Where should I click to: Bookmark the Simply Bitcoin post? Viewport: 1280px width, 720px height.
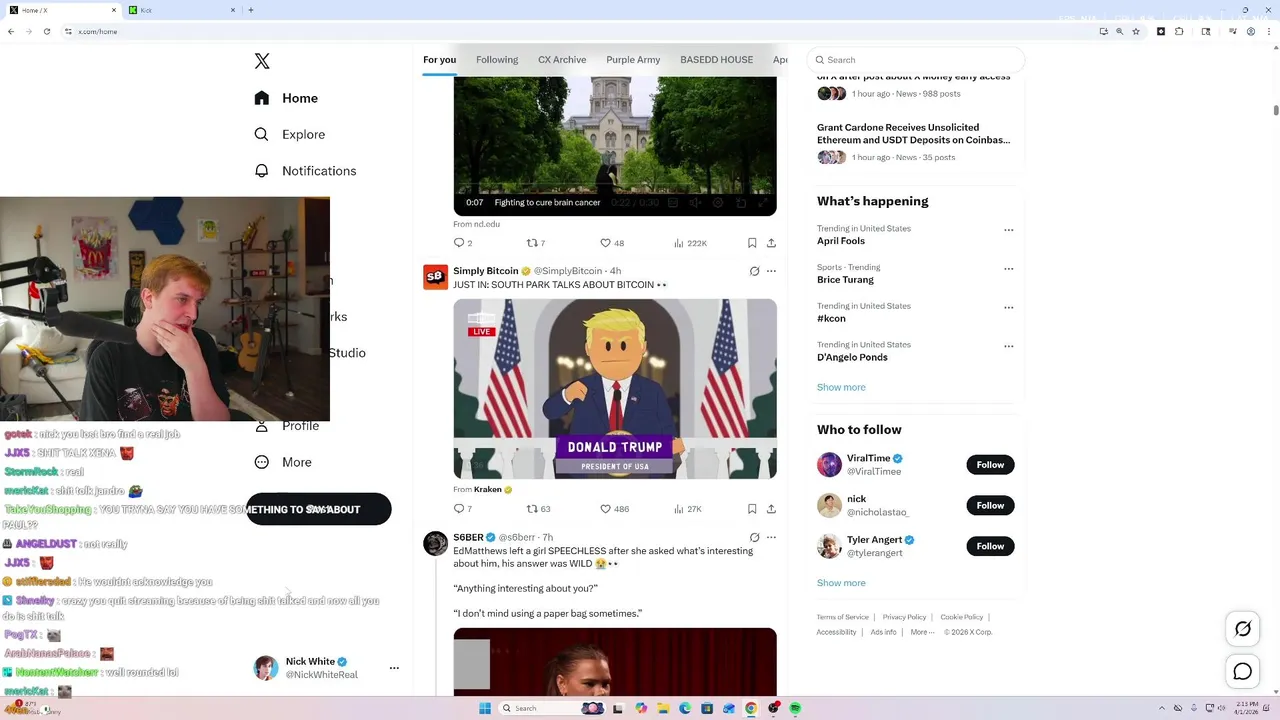[x=752, y=509]
